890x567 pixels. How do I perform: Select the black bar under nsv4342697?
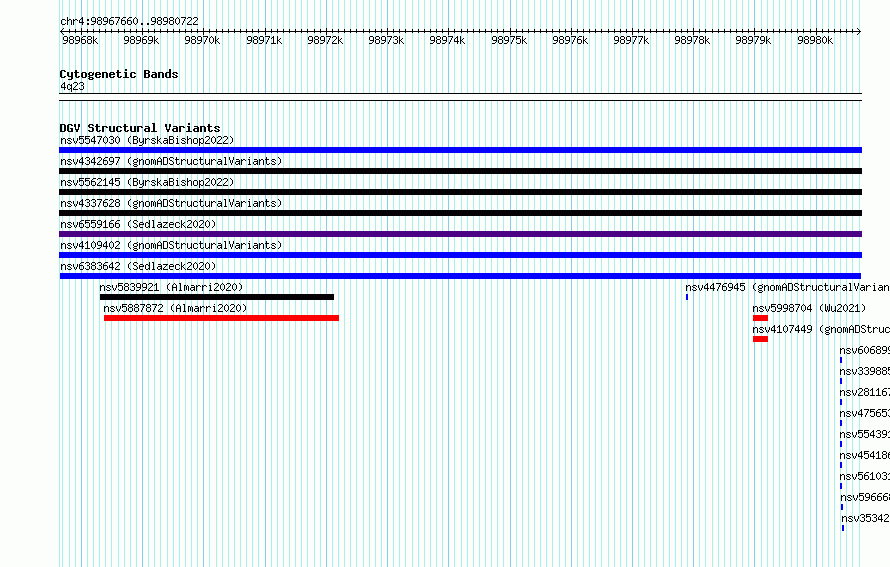(x=460, y=171)
